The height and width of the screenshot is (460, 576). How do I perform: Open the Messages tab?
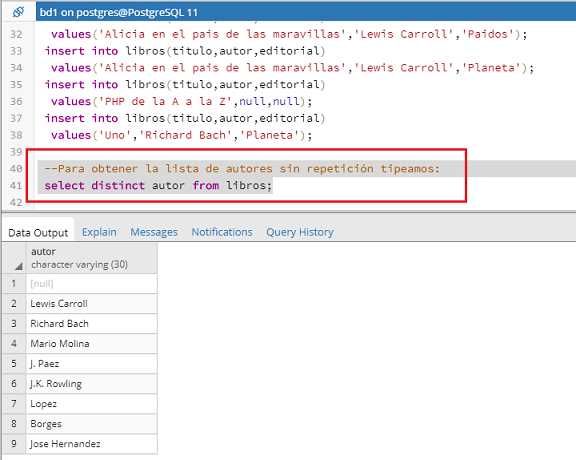pyautogui.click(x=154, y=232)
